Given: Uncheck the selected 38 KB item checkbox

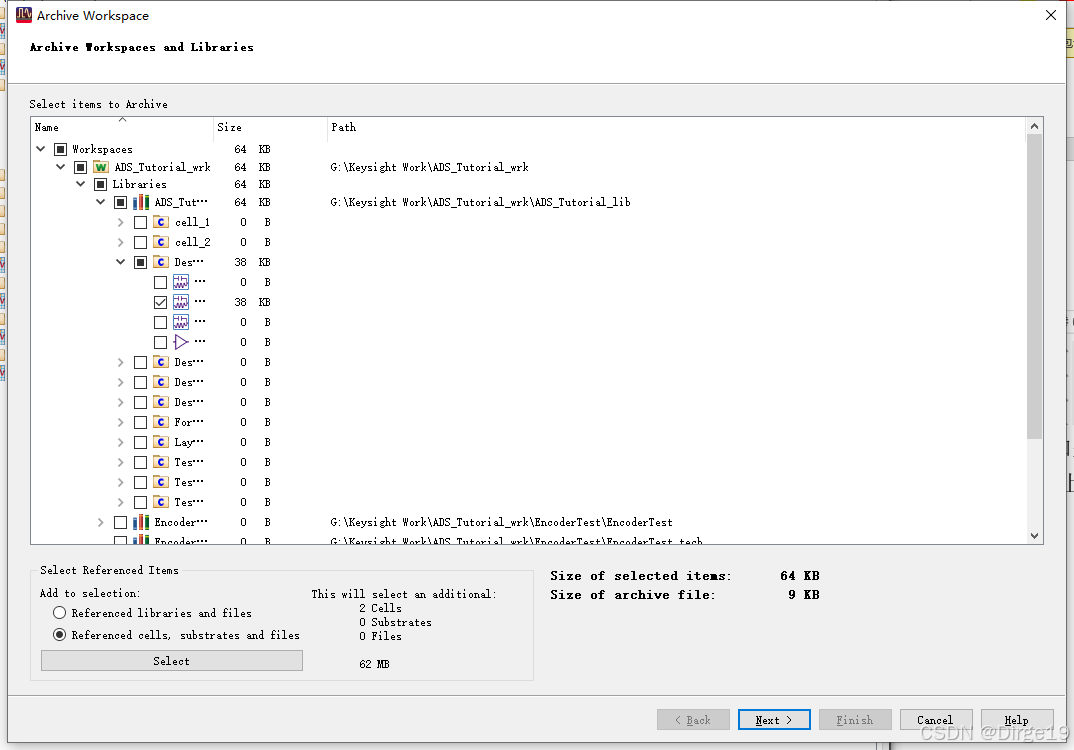Looking at the screenshot, I should 160,301.
